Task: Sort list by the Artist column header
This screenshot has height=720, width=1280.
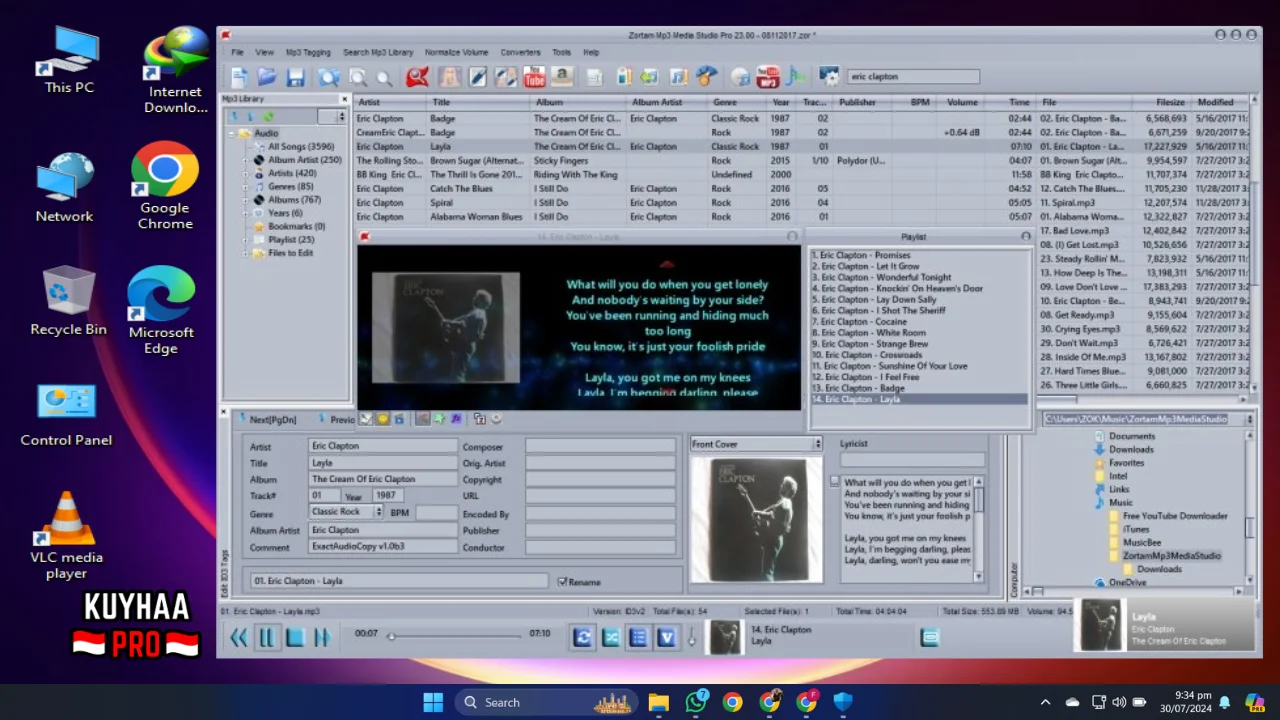Action: (x=391, y=102)
